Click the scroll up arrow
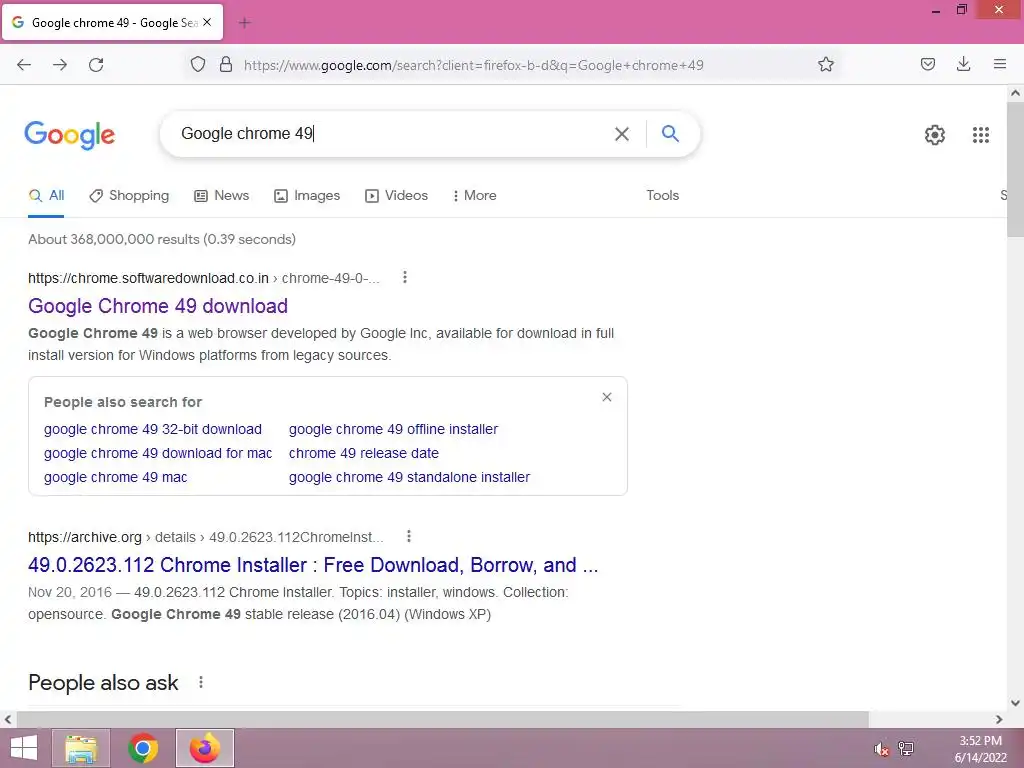Image resolution: width=1024 pixels, height=768 pixels. (1015, 93)
